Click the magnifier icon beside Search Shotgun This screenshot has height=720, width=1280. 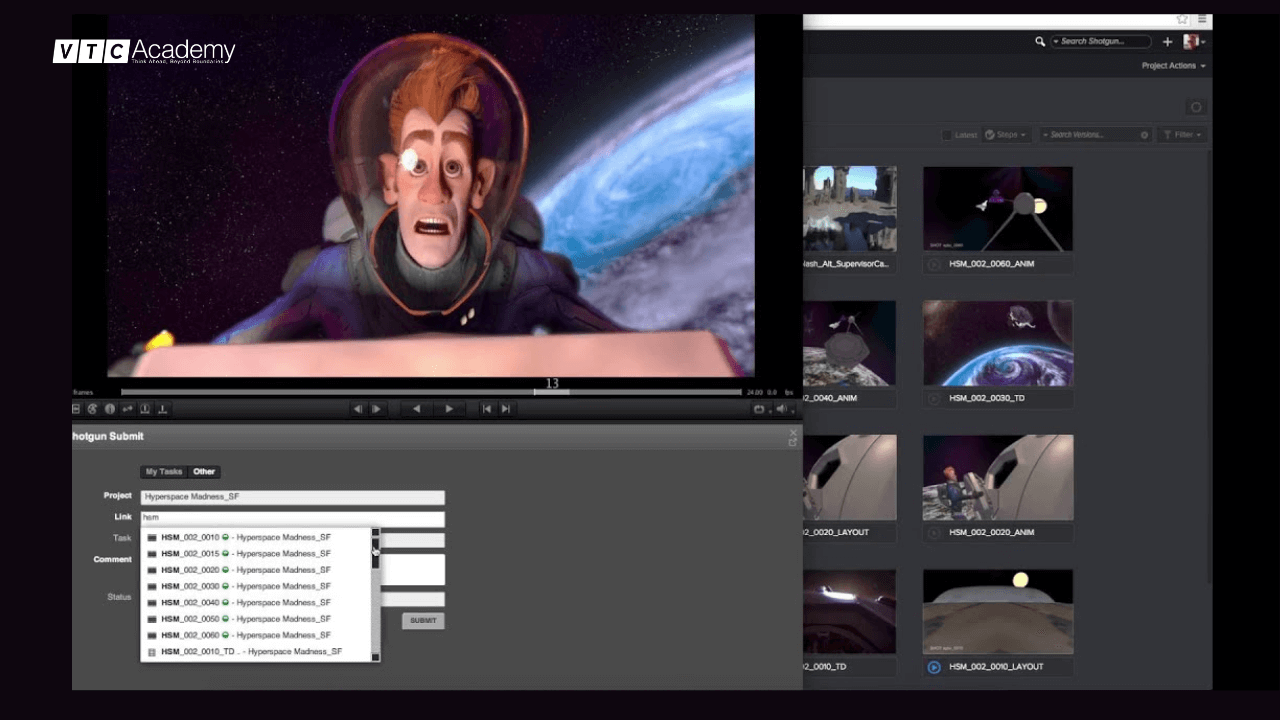tap(1040, 42)
